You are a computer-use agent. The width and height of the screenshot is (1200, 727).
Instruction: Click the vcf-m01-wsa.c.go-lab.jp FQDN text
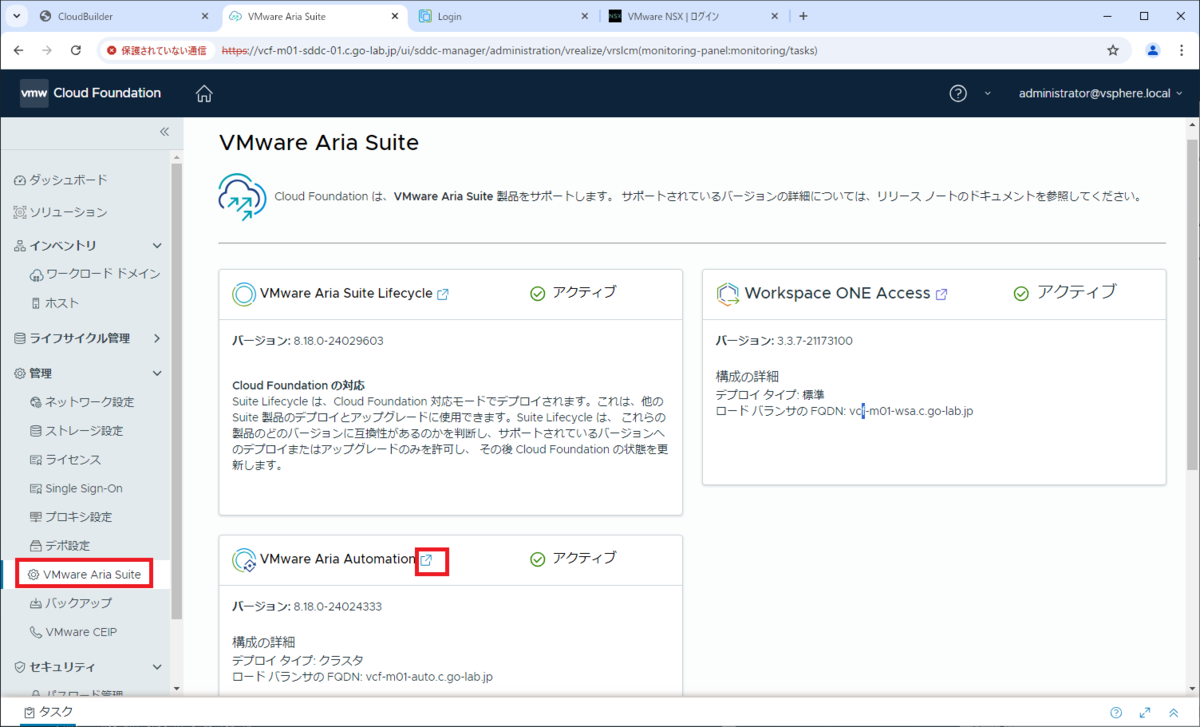pyautogui.click(x=912, y=411)
